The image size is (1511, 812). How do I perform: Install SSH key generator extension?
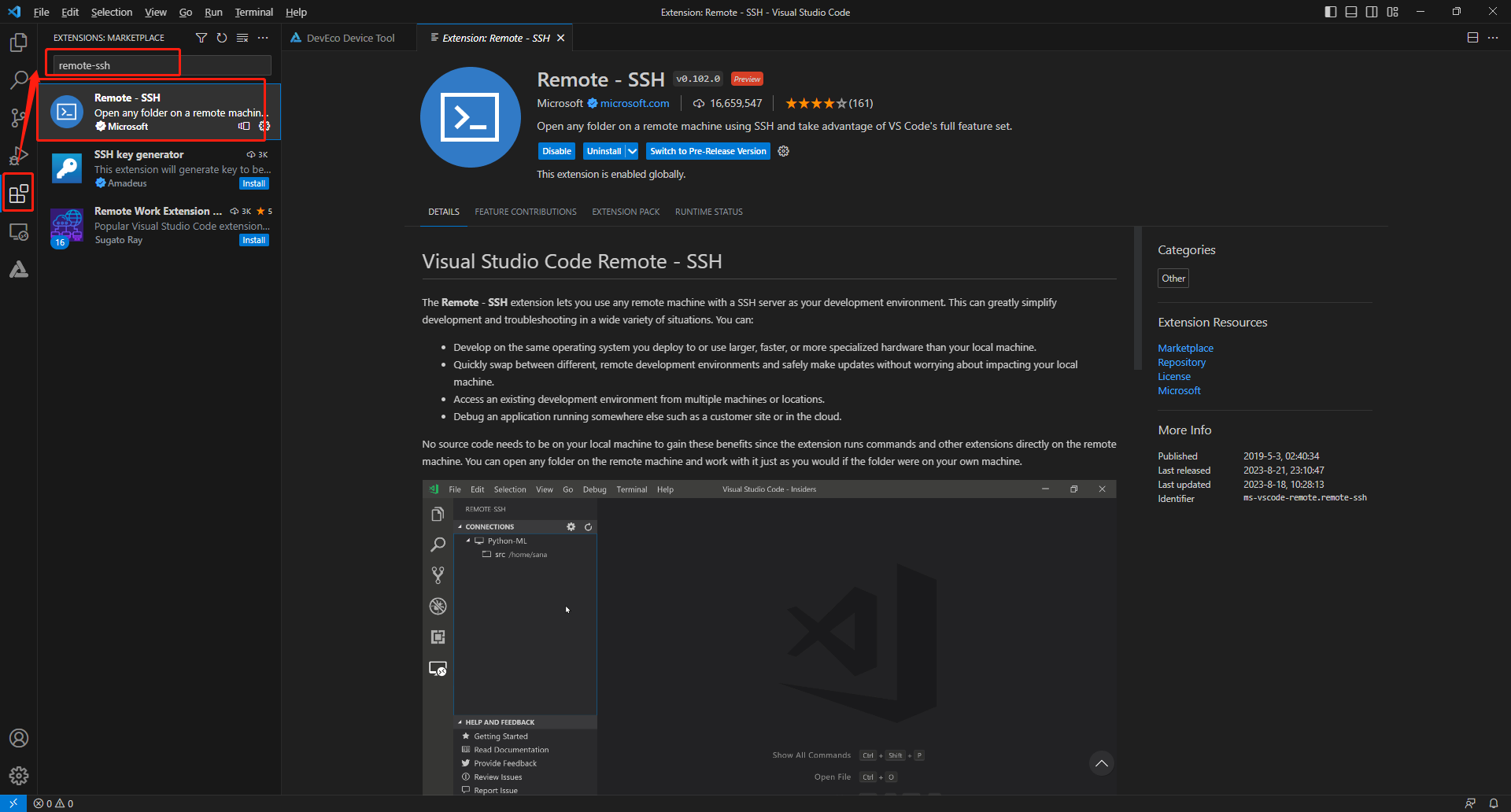pos(254,183)
